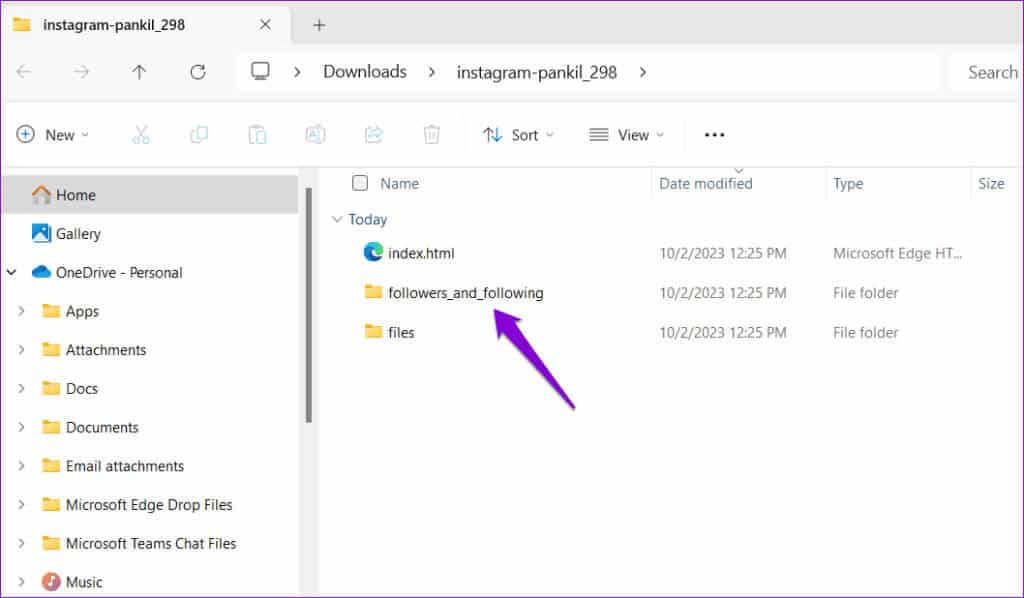
Task: Expand chevron after Downloads breadcrumb
Action: pyautogui.click(x=432, y=72)
